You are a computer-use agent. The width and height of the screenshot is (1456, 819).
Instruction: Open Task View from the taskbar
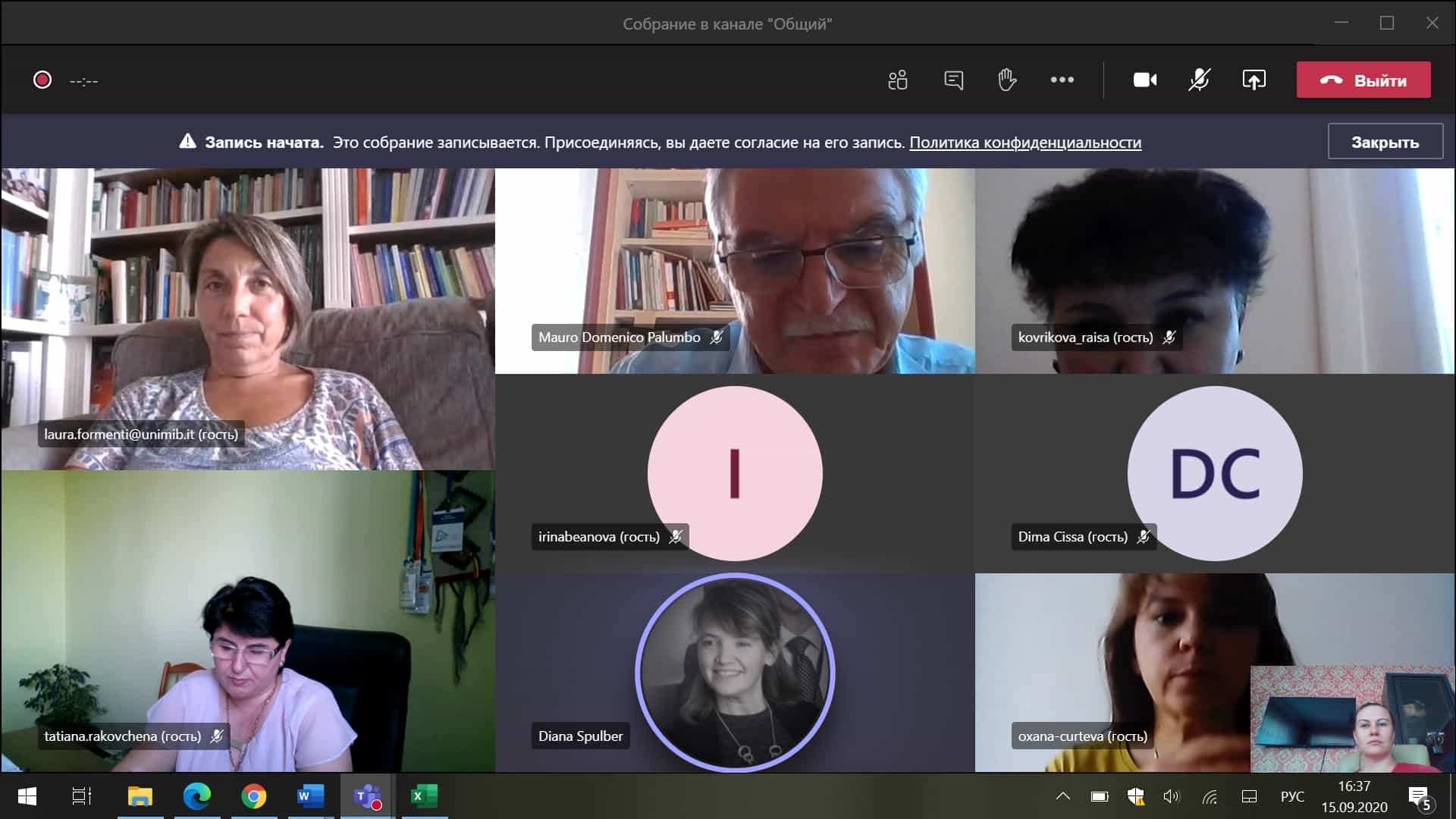82,796
